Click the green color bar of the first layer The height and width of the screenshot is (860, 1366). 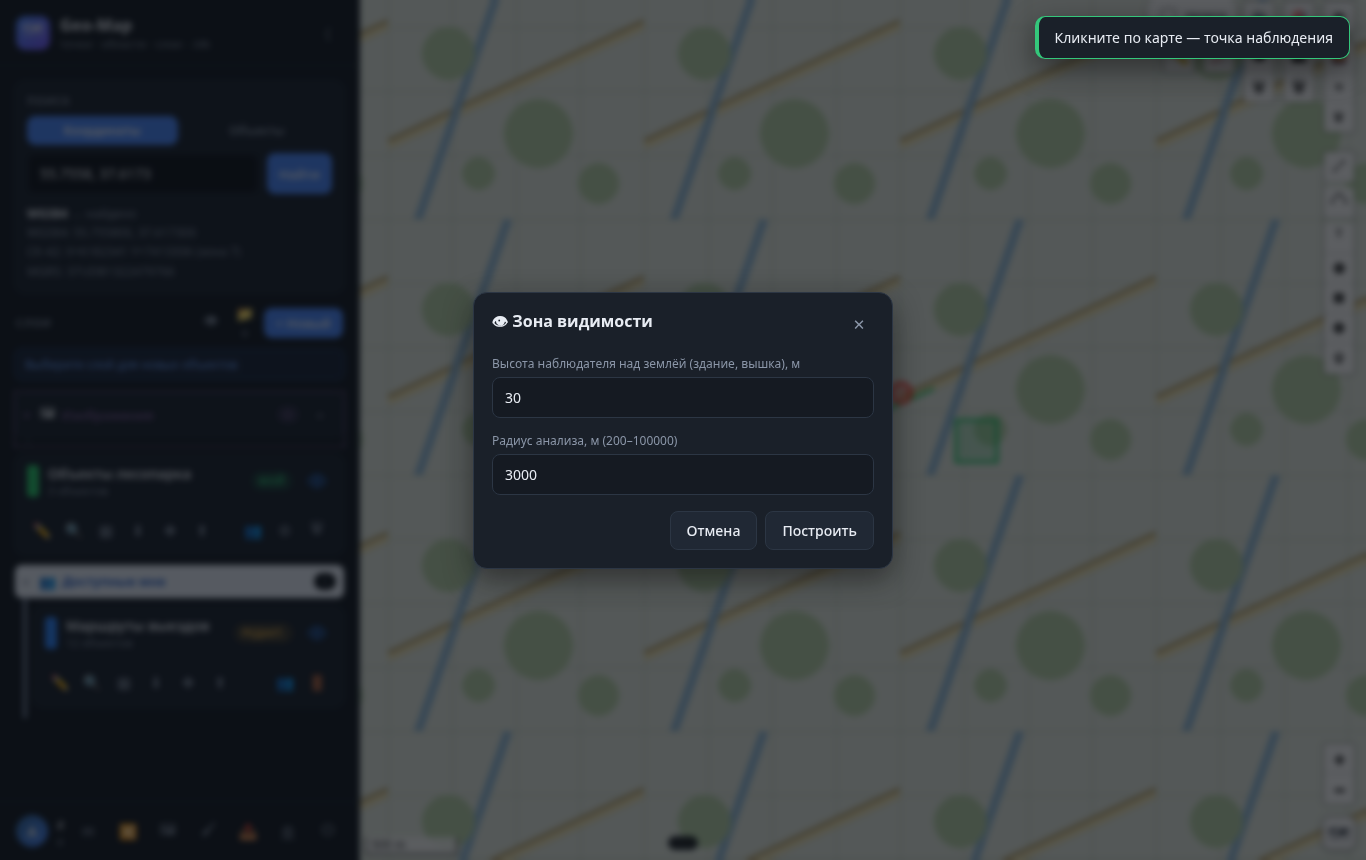33,481
